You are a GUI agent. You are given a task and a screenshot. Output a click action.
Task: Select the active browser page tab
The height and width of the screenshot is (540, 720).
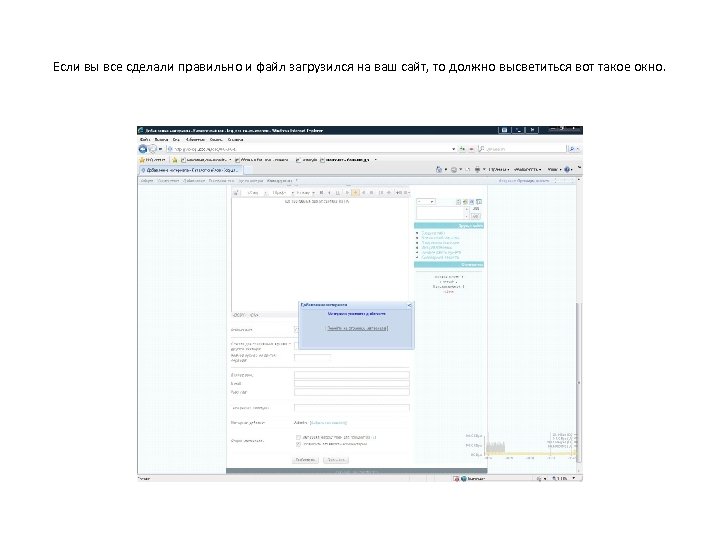[190, 170]
